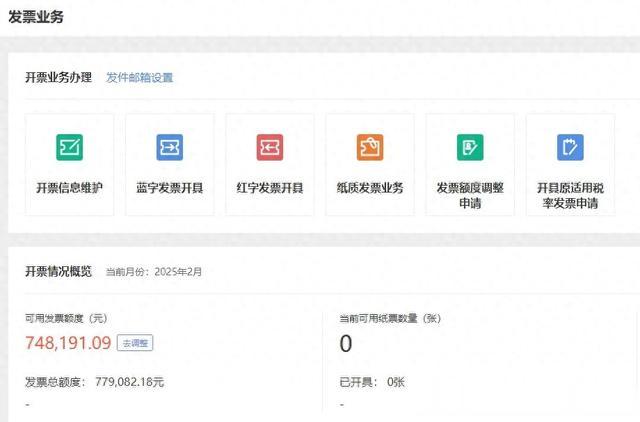Image resolution: width=640 pixels, height=422 pixels.
Task: Click the 当前月份：2025年2月 text
Action: pos(154,272)
